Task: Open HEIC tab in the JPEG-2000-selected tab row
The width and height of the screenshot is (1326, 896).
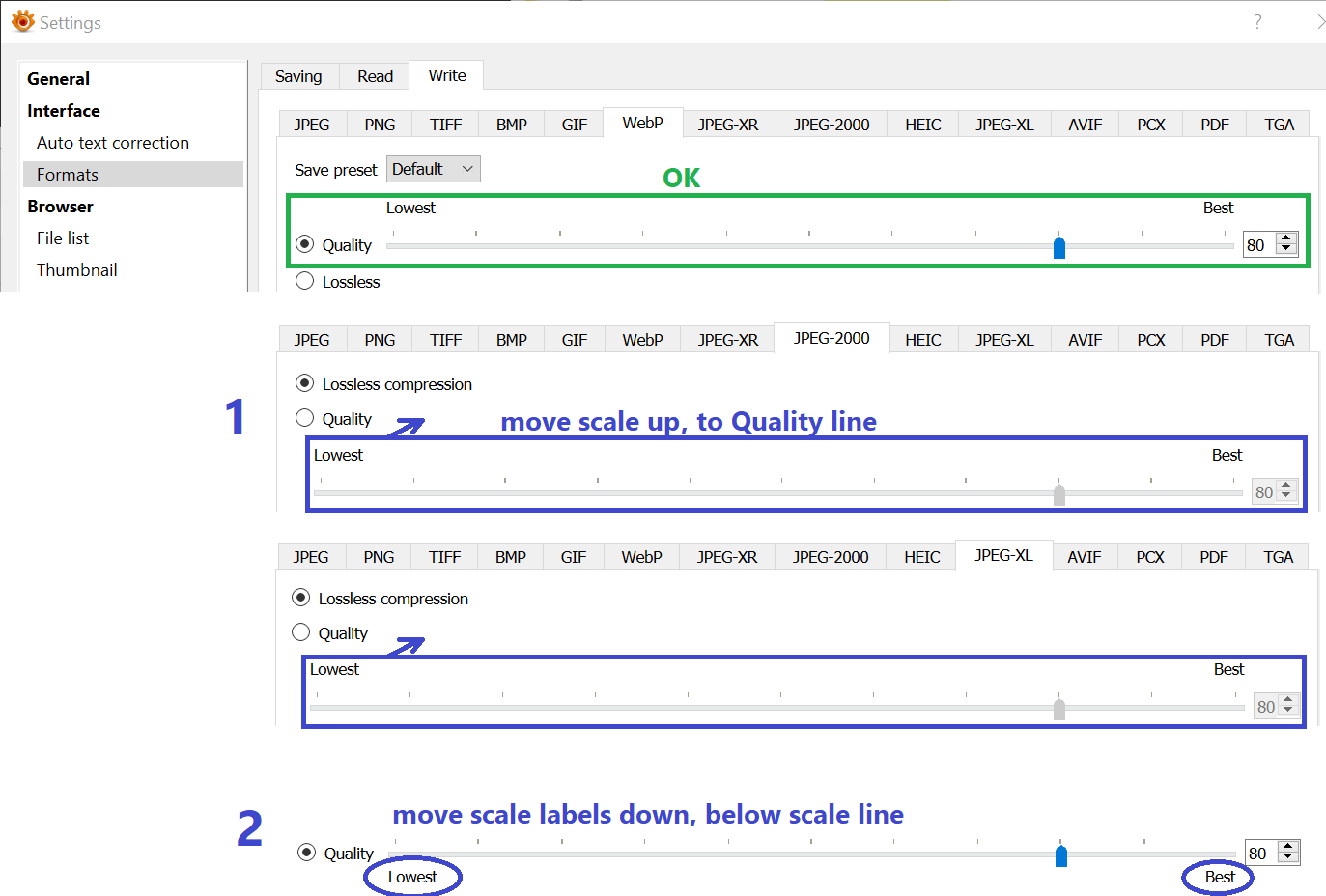Action: click(x=923, y=340)
